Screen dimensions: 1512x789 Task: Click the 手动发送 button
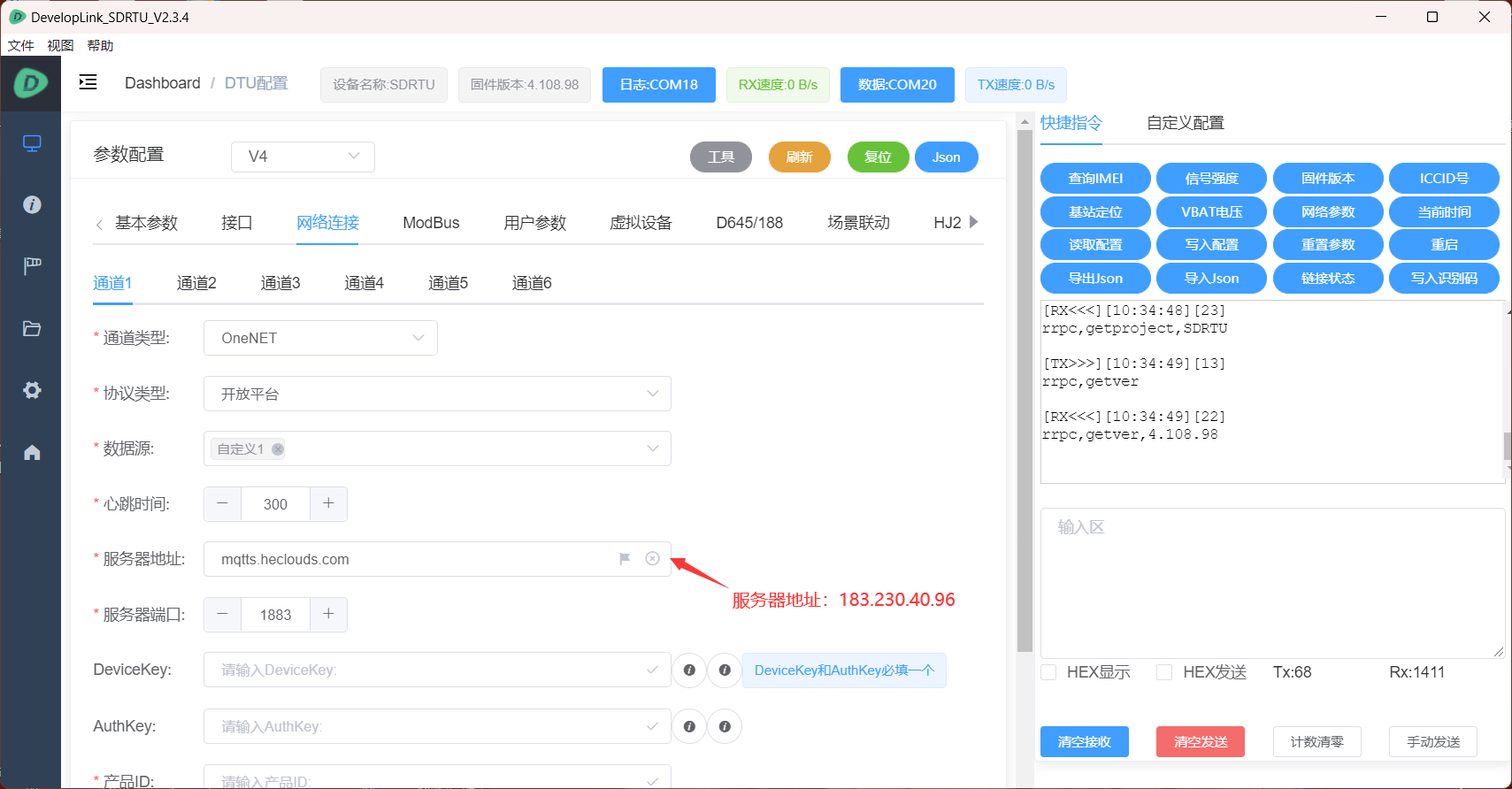coord(1433,741)
